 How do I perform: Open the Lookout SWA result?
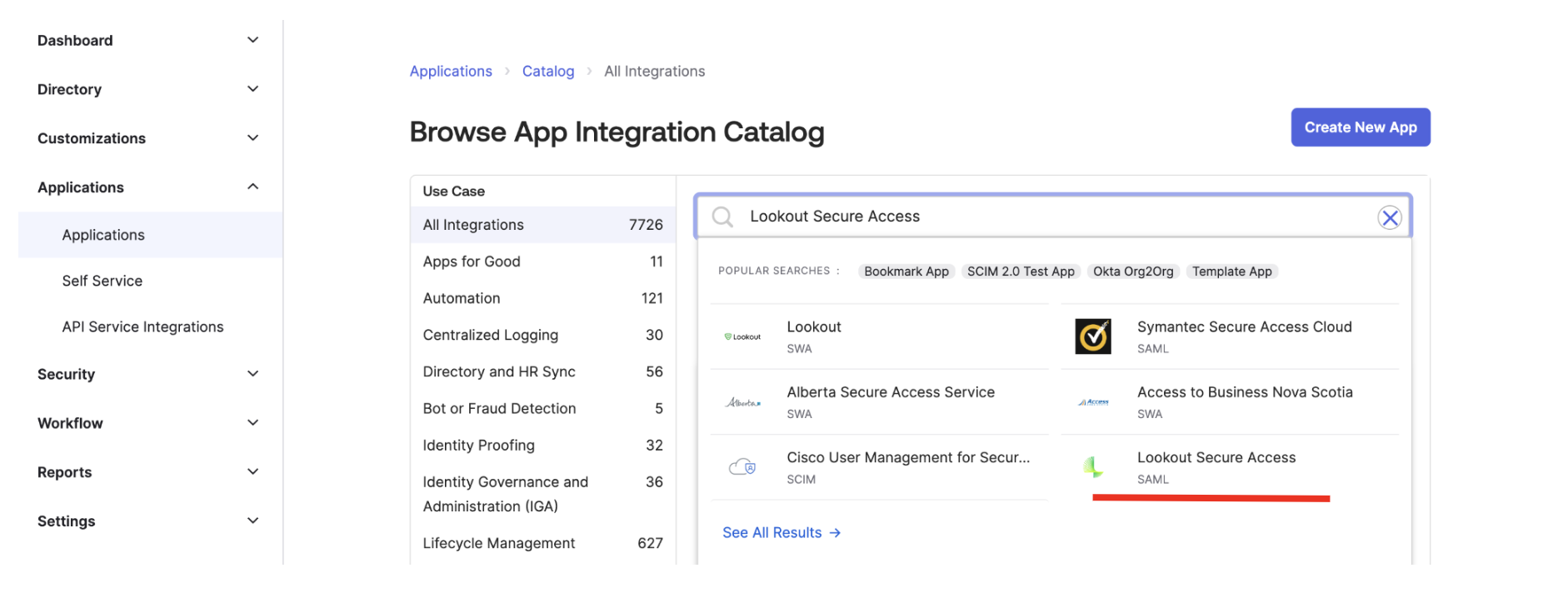[x=879, y=336]
